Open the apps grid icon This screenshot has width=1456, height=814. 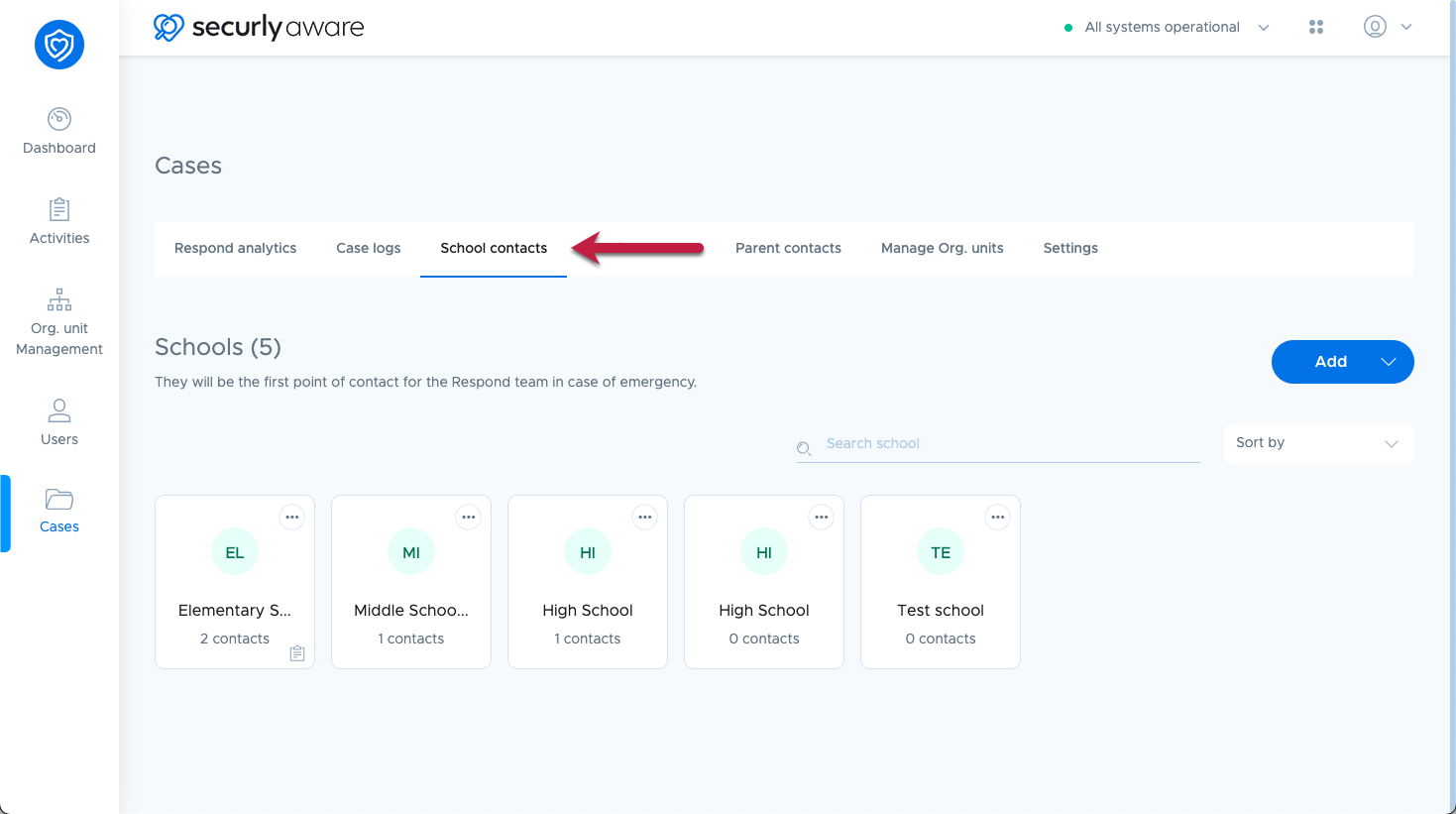coord(1316,27)
